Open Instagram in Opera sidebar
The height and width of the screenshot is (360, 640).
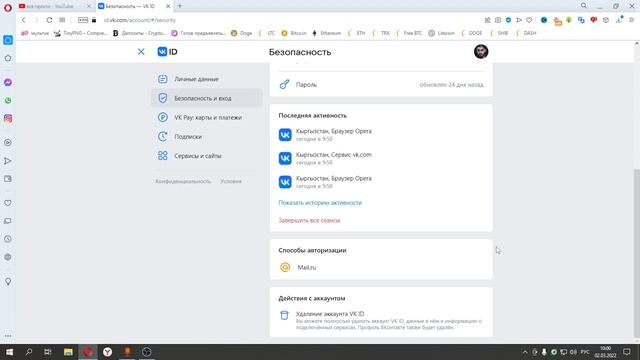(x=8, y=118)
